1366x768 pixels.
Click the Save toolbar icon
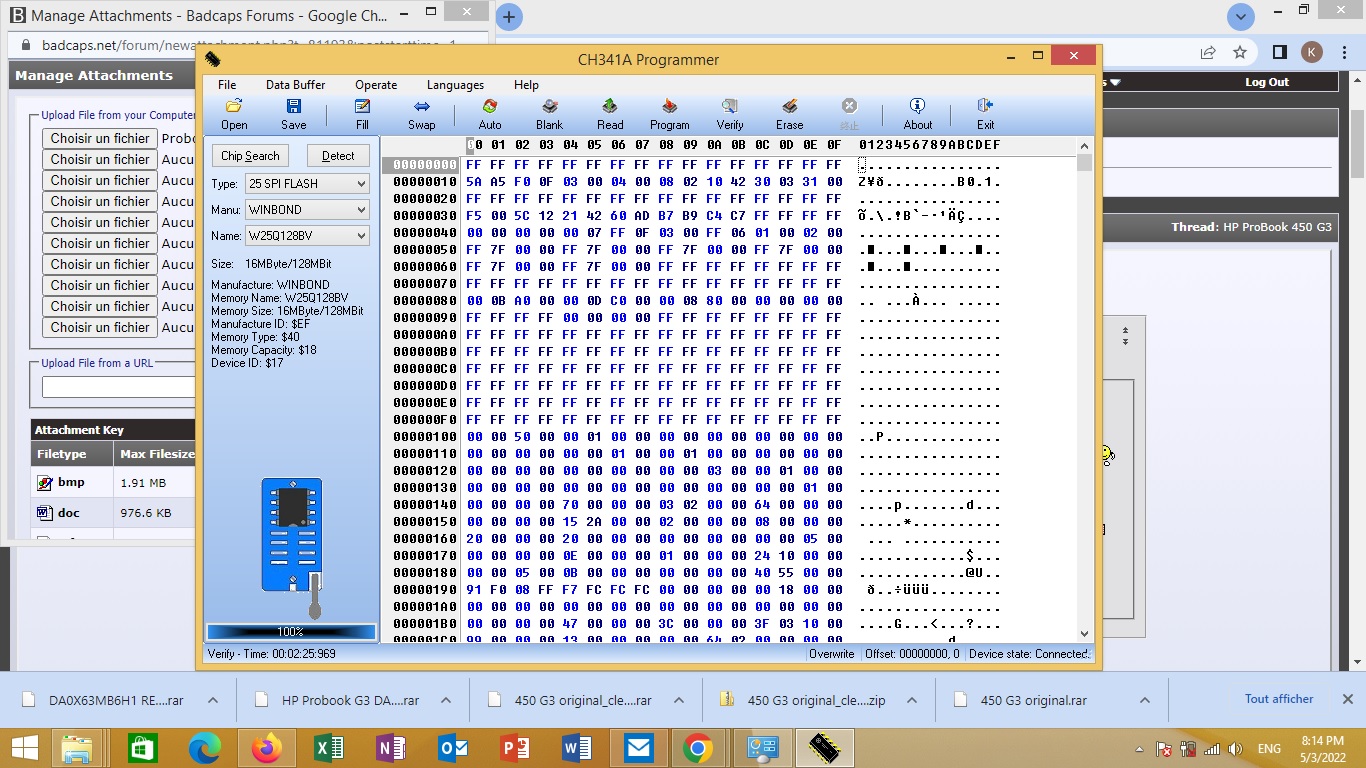tap(293, 114)
